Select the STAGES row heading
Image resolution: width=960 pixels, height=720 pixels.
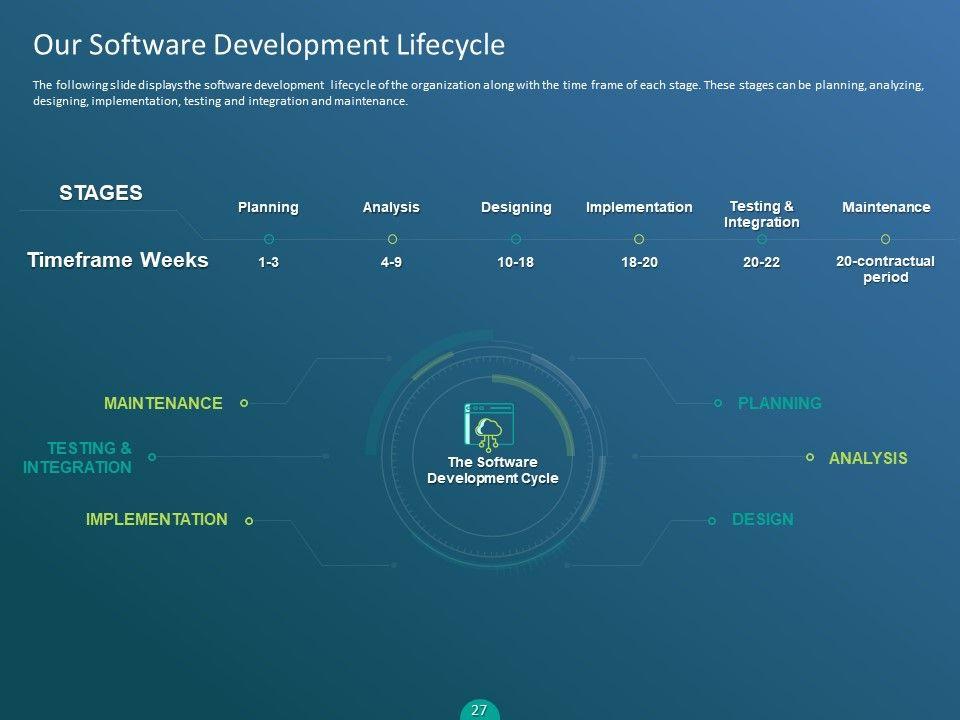tap(100, 193)
